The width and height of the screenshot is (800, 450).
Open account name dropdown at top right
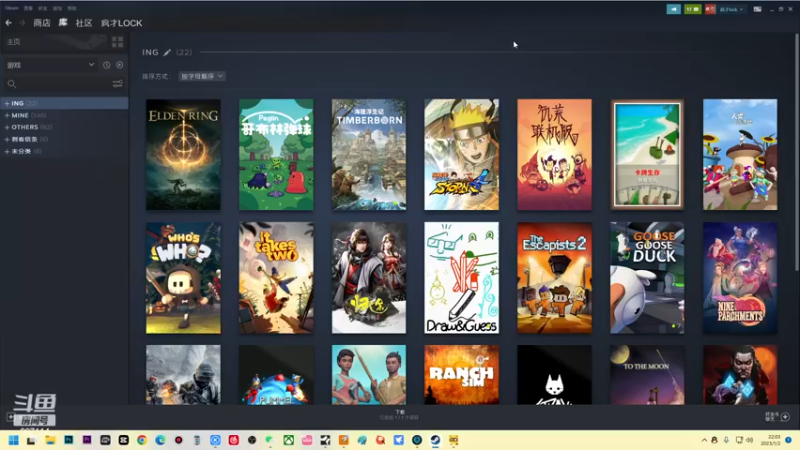click(x=732, y=9)
